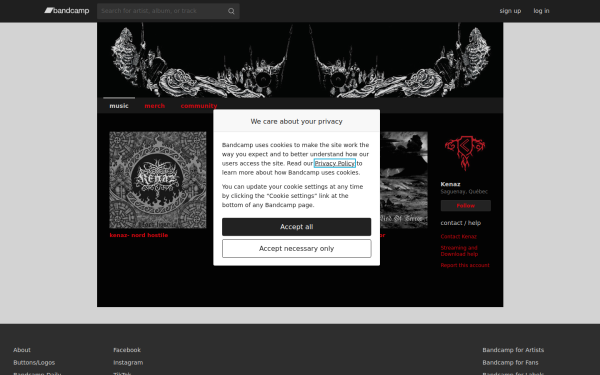This screenshot has width=600, height=375.
Task: Open Streaming and Download help link
Action: tap(459, 251)
